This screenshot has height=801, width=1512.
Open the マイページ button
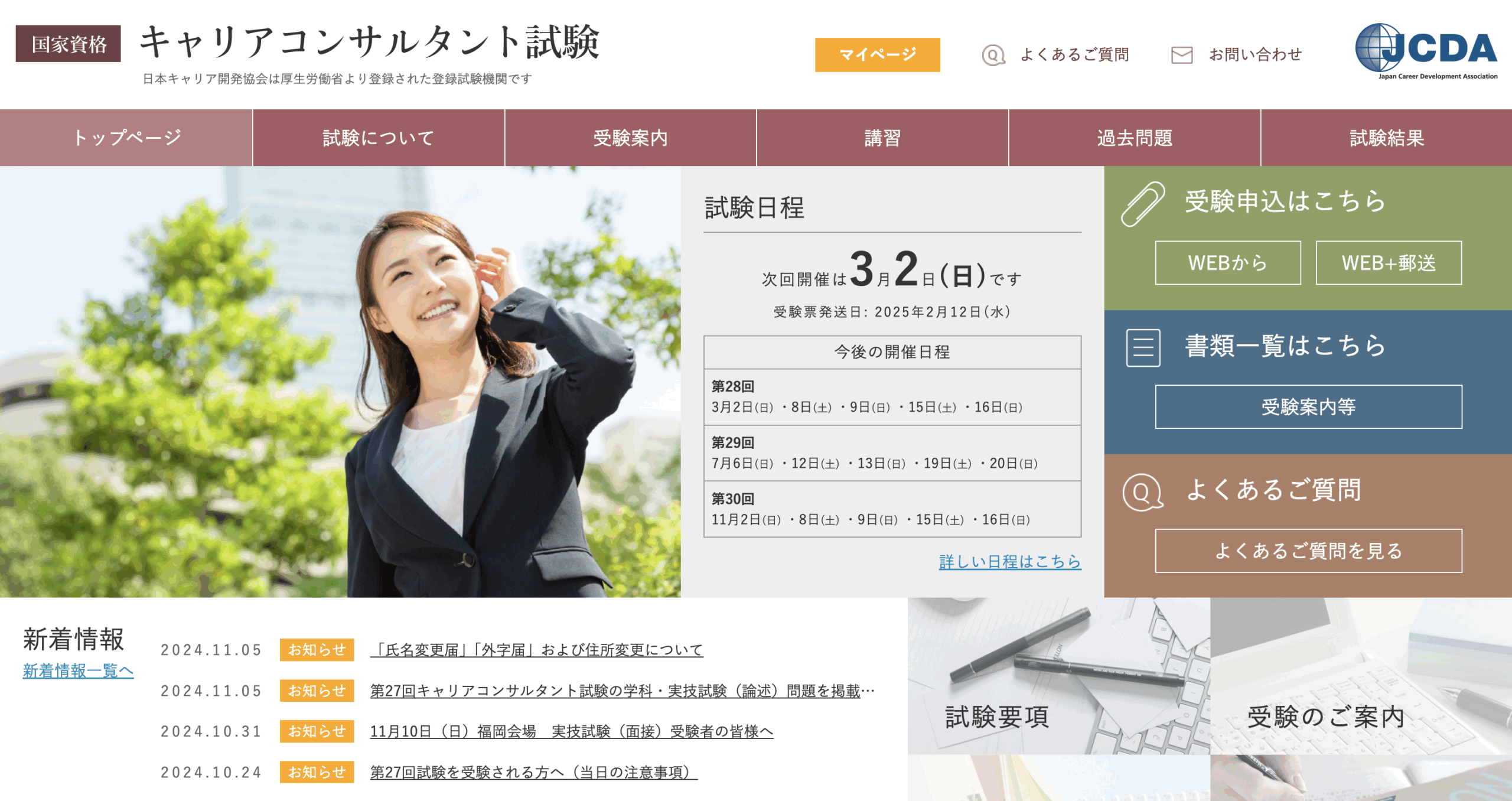pos(877,55)
